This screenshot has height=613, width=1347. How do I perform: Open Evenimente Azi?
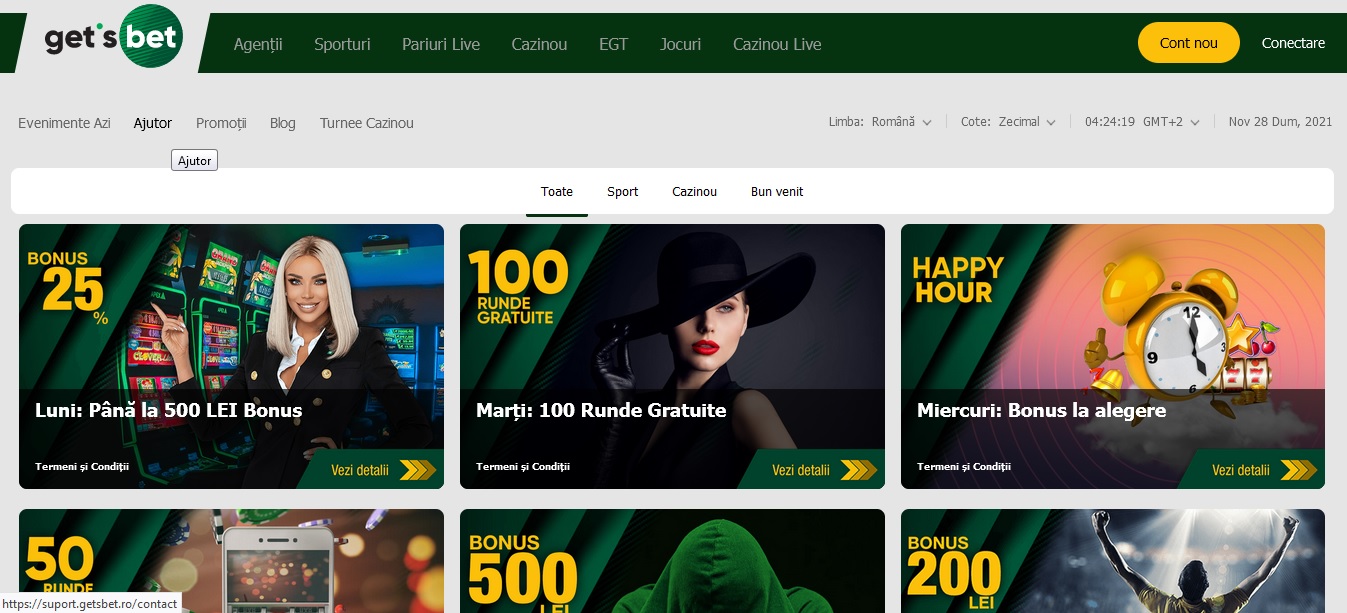[64, 123]
